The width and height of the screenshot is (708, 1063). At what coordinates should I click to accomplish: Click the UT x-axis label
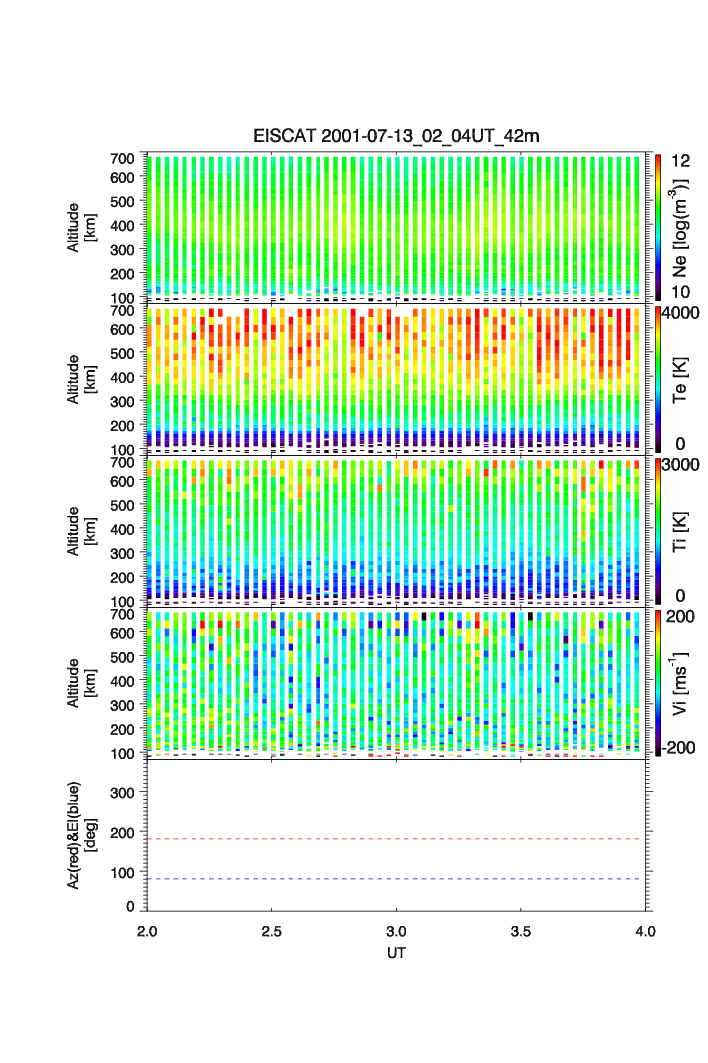(396, 953)
